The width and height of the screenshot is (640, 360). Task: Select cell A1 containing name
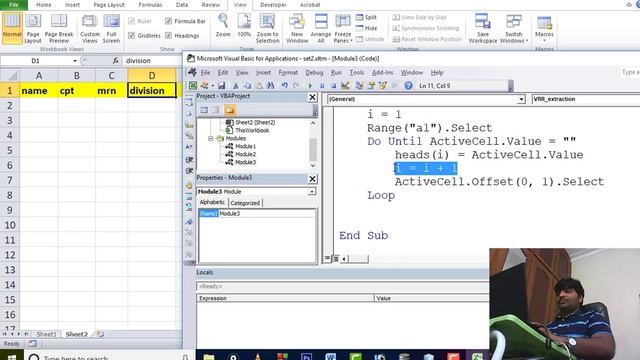tap(39, 91)
